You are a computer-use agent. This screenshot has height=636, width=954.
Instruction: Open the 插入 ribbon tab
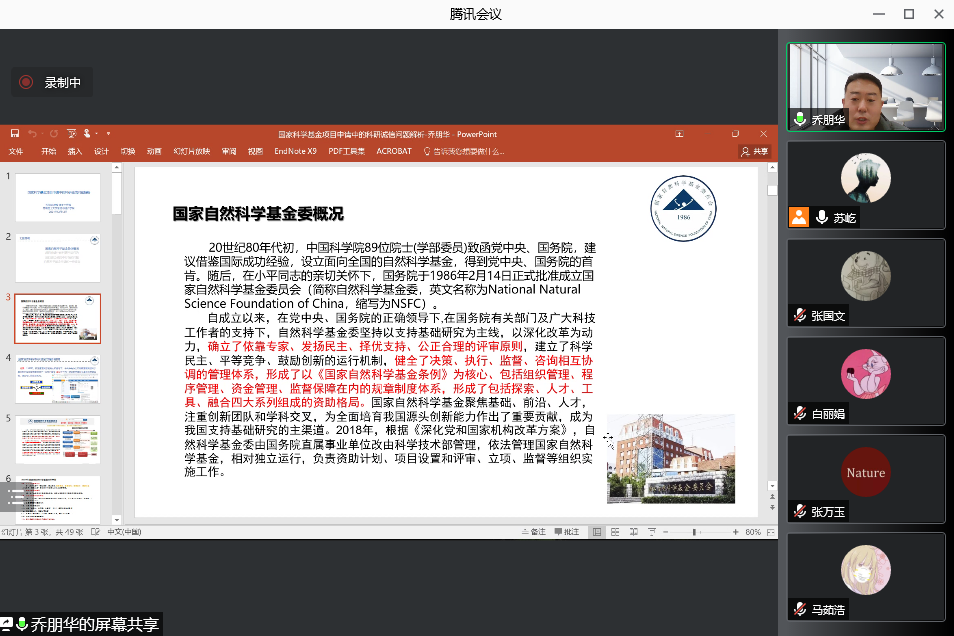(75, 151)
